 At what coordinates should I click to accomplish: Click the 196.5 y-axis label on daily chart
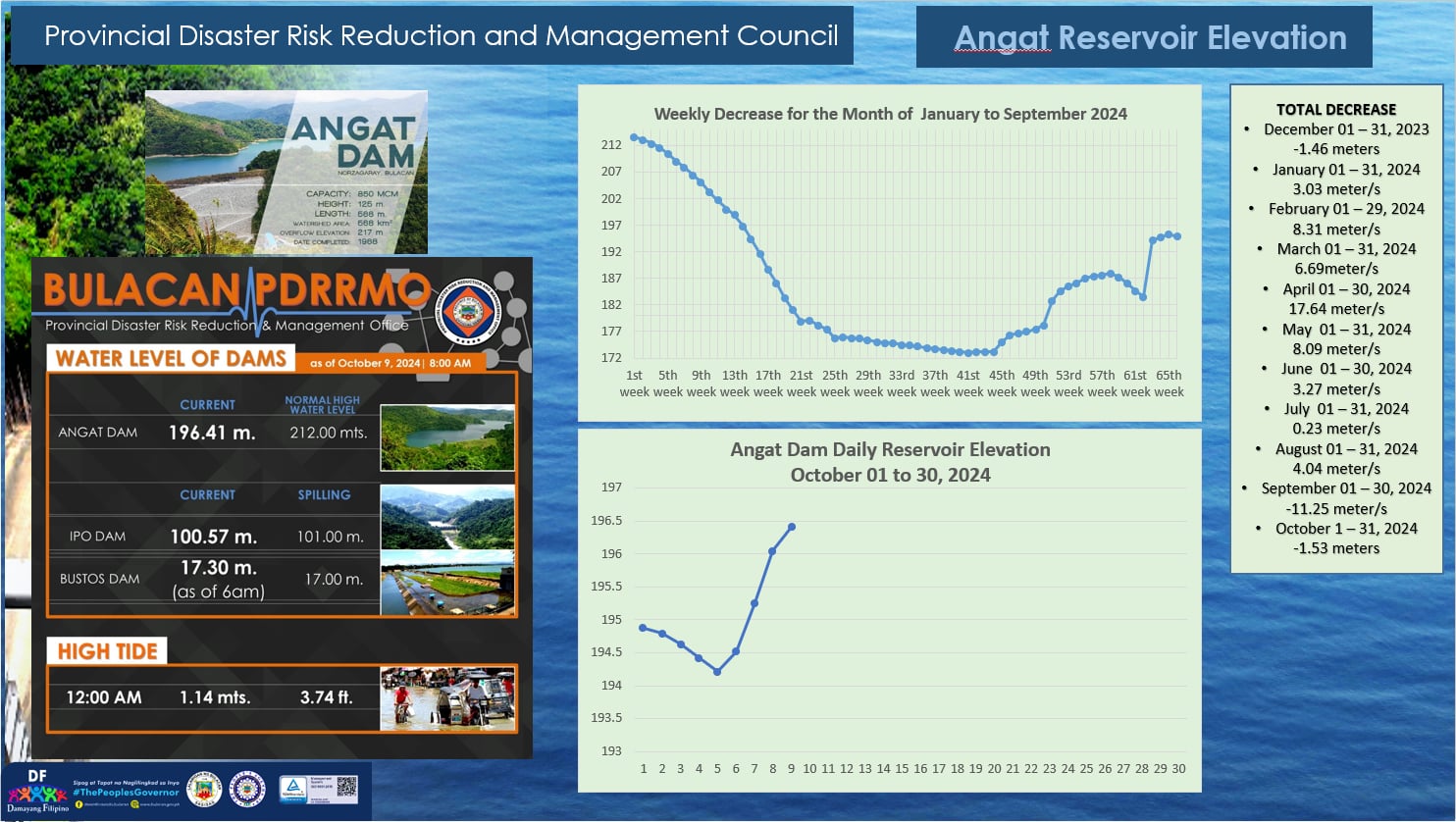(606, 521)
